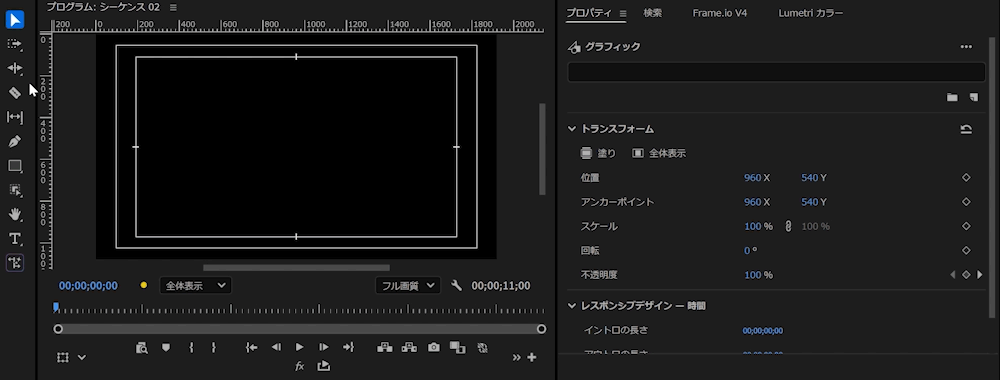Toggle the 位置 keyframe diamond
Viewport: 1000px width, 380px height.
[x=966, y=178]
